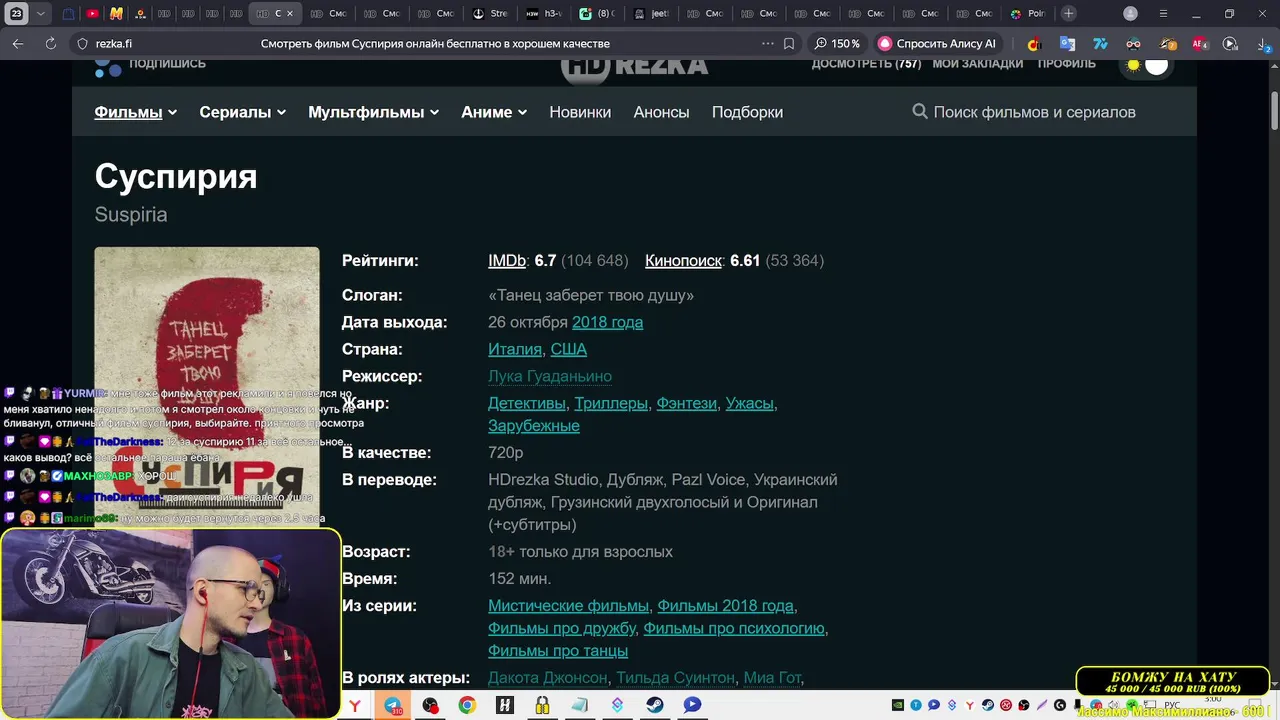Open the browser hamburger menu
Viewport: 1280px width, 720px height.
pyautogui.click(x=1163, y=14)
